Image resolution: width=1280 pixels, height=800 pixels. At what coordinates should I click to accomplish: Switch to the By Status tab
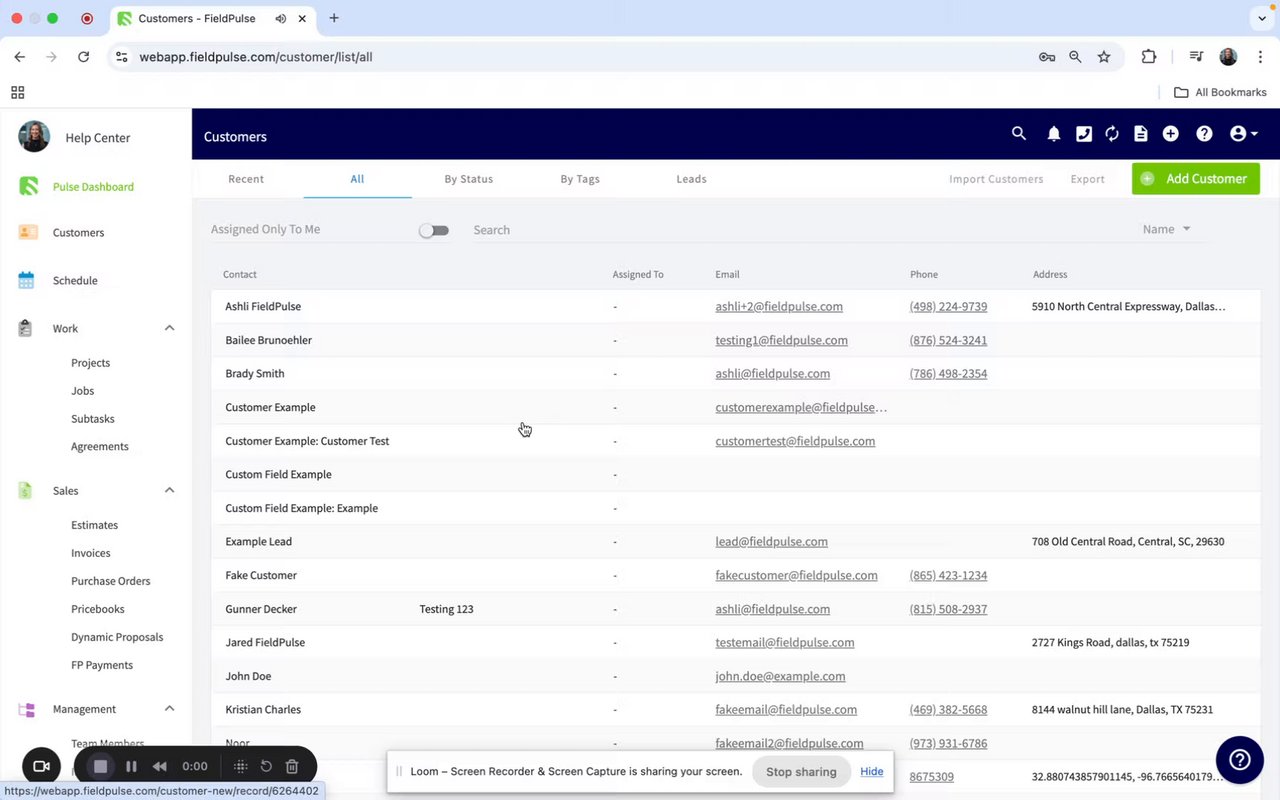[469, 179]
